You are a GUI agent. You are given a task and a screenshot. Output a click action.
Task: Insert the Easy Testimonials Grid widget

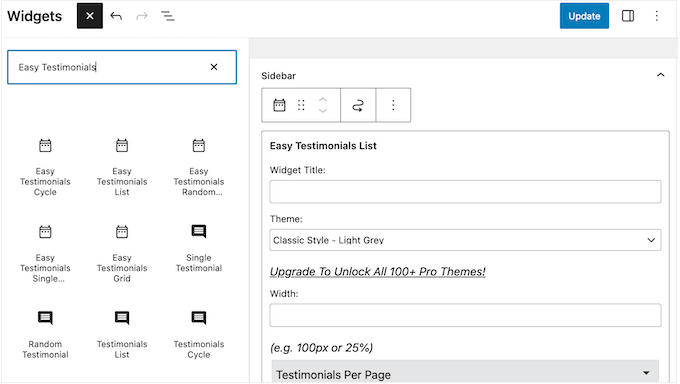[122, 254]
